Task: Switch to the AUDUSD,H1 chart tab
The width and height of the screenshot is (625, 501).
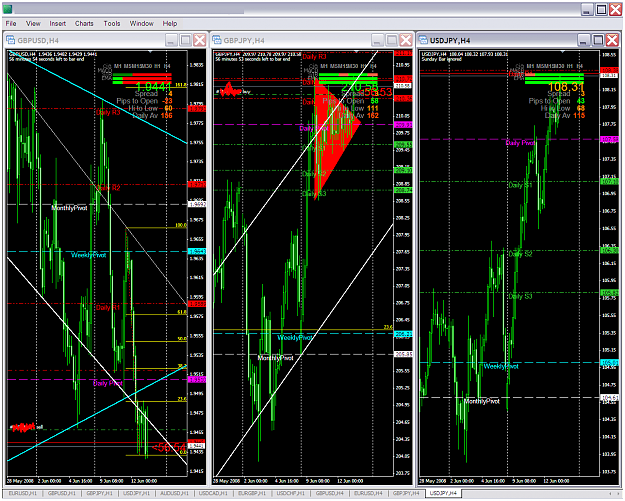Action: click(x=174, y=493)
